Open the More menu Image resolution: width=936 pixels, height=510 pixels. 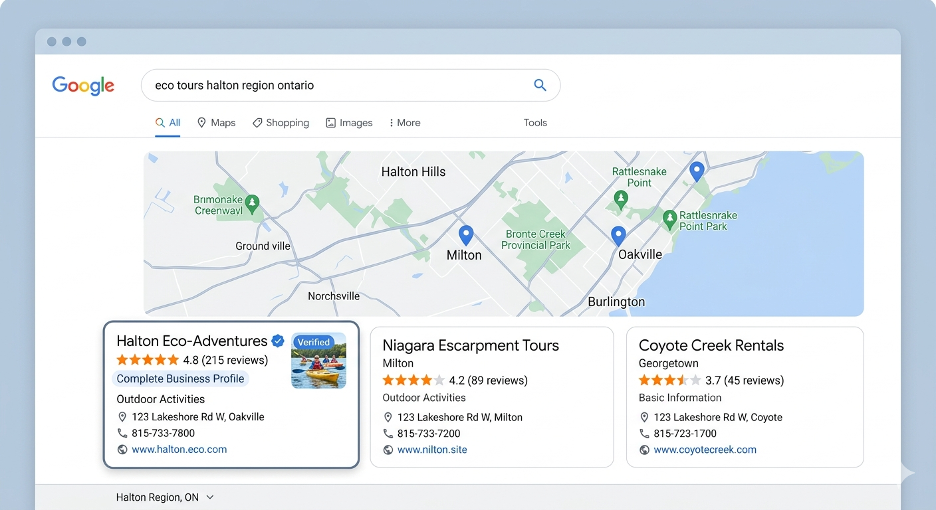tap(404, 122)
